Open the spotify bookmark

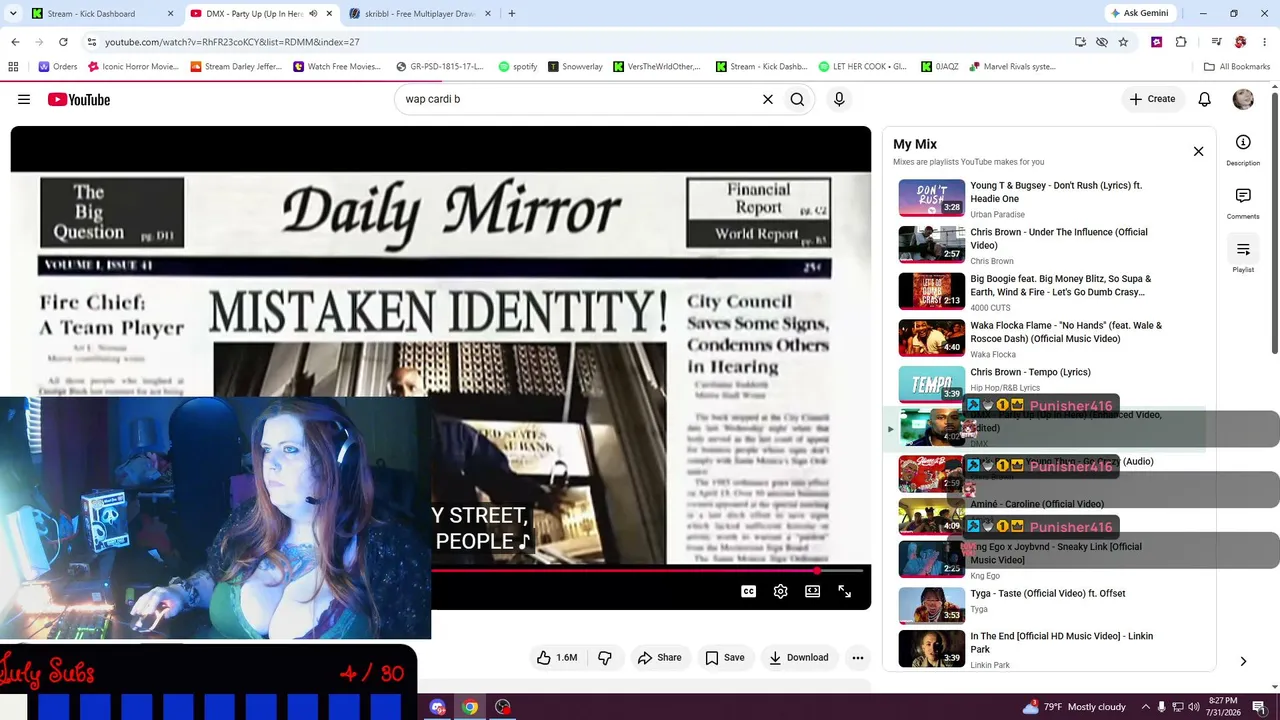(x=517, y=67)
